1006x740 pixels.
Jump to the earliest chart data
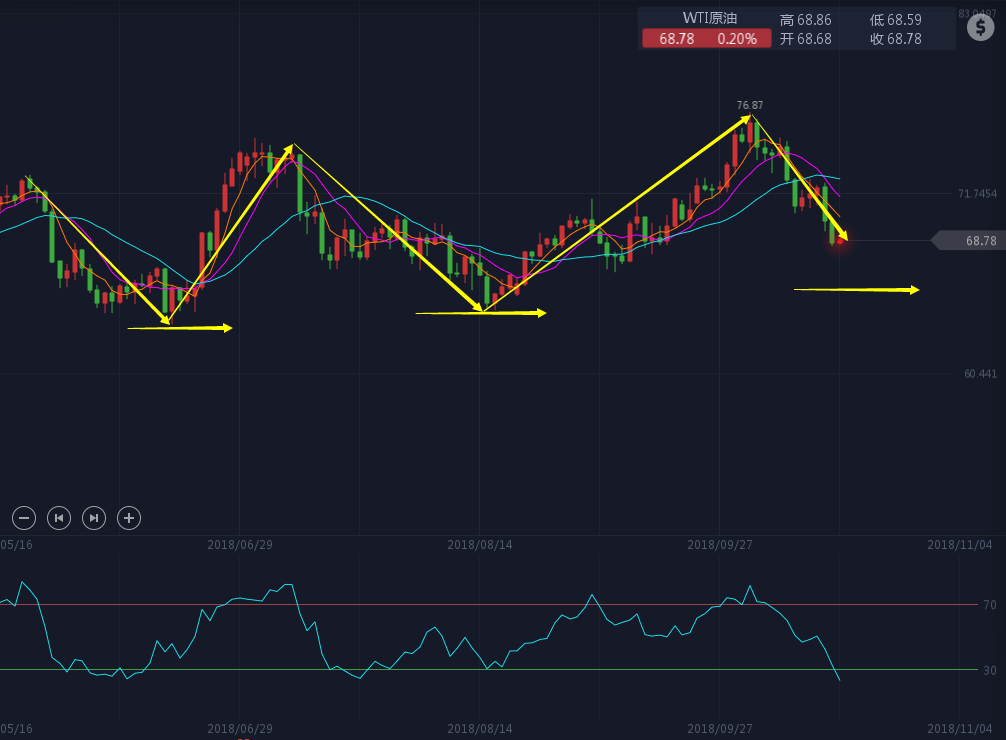point(59,518)
